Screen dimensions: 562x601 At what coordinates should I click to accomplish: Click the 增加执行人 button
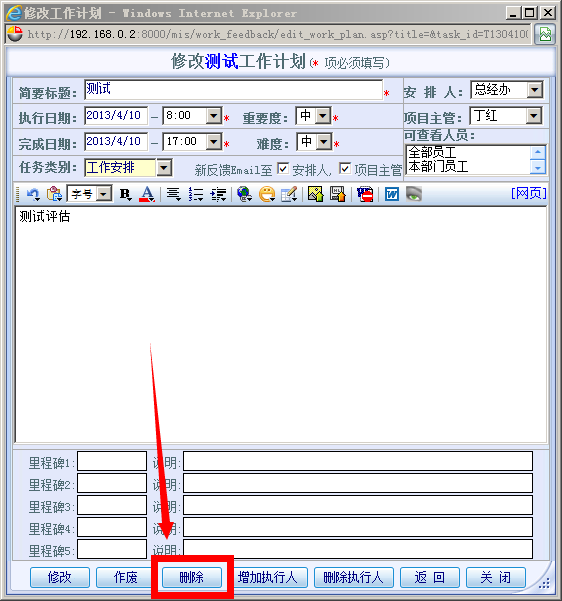click(x=268, y=577)
